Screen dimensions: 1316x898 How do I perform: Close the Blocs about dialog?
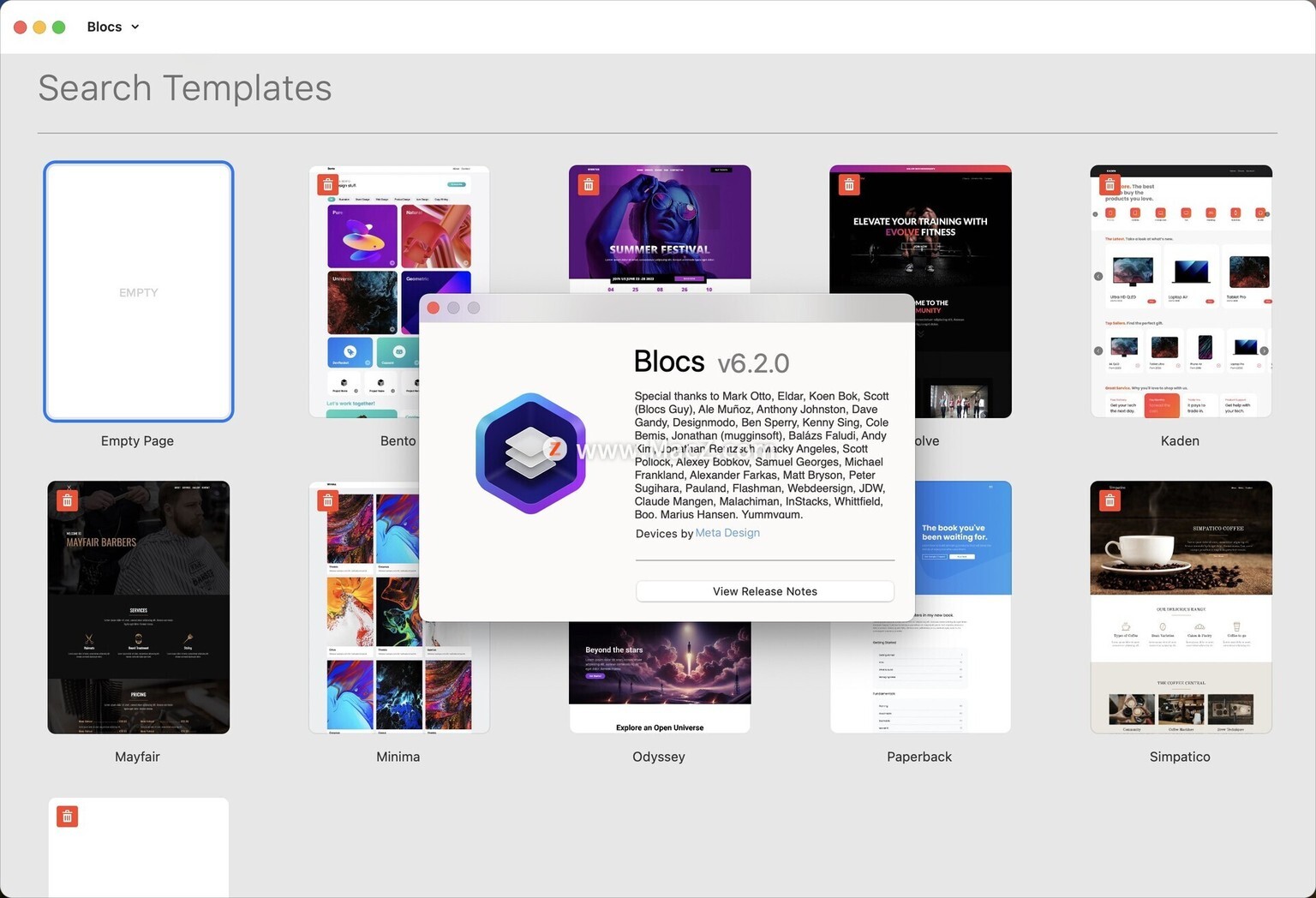click(x=434, y=308)
